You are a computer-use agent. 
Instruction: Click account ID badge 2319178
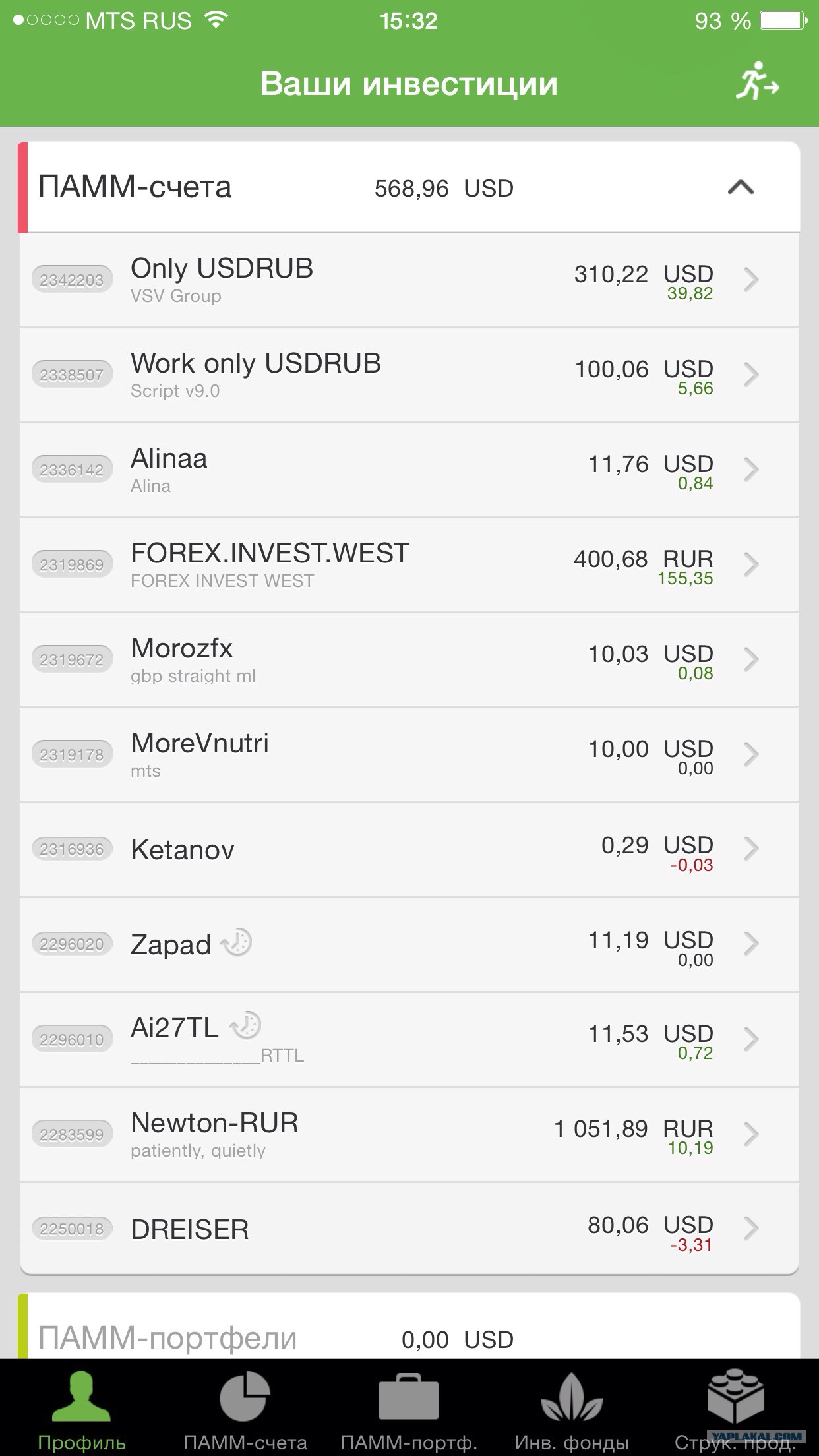pyautogui.click(x=72, y=754)
